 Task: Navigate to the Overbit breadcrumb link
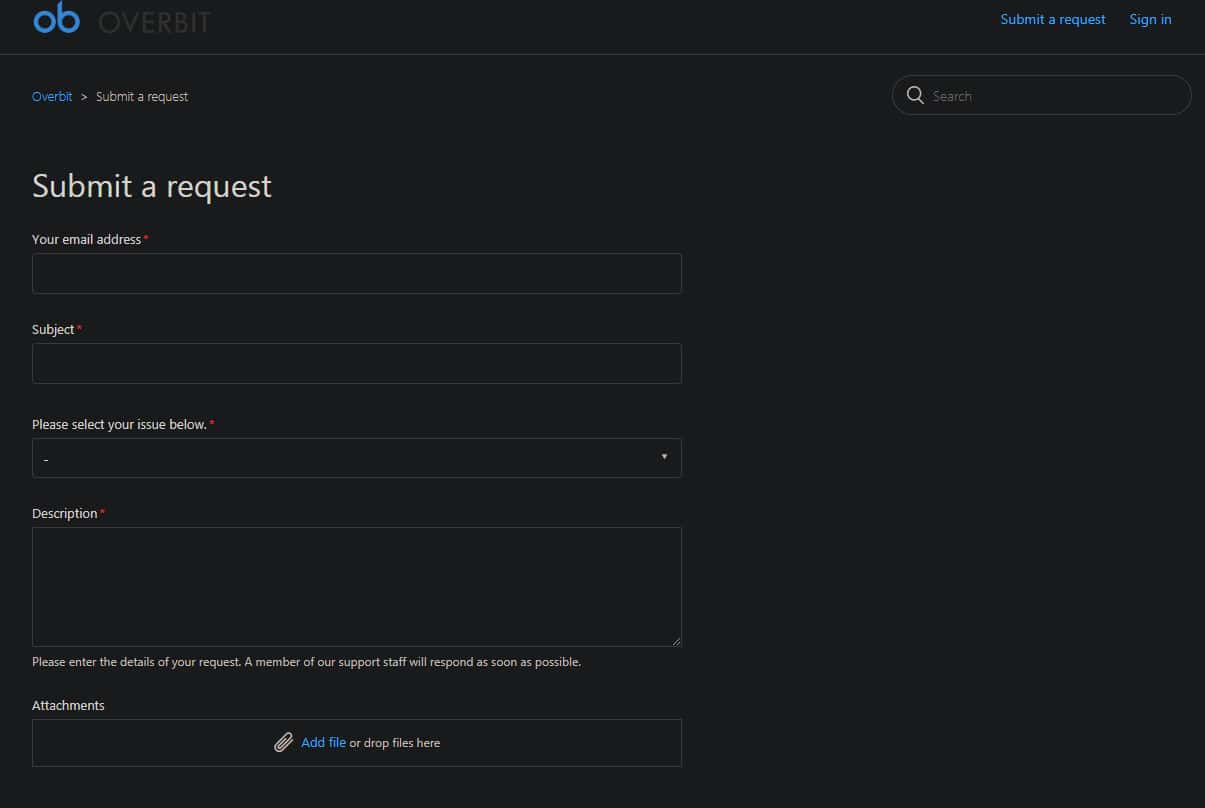[x=52, y=96]
